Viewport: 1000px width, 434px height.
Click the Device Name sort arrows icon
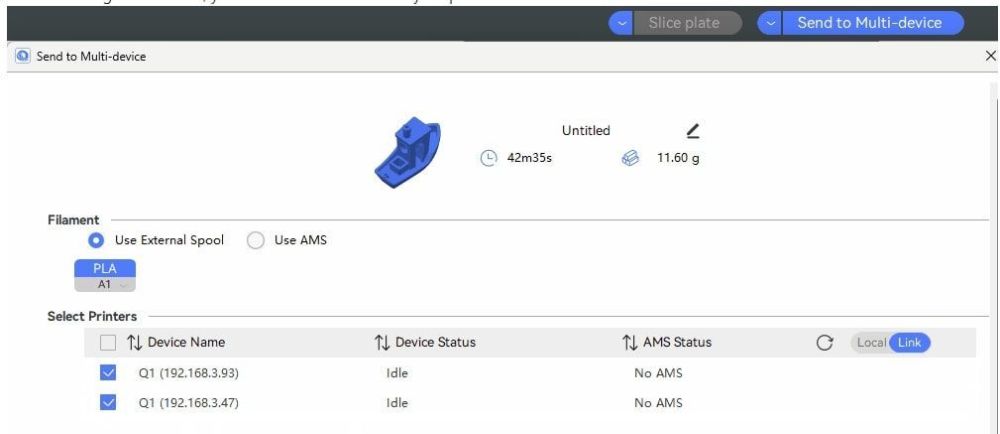(134, 343)
